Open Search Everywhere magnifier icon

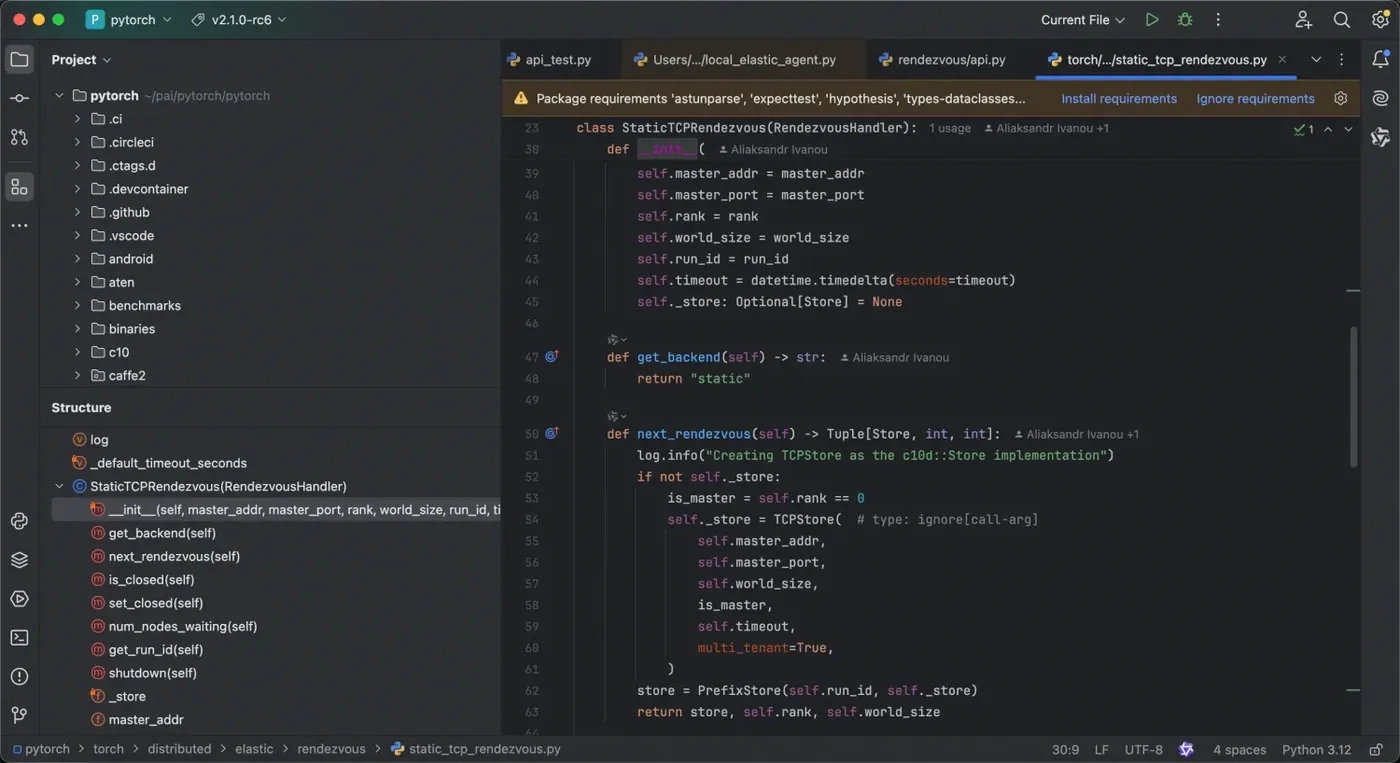(1342, 20)
